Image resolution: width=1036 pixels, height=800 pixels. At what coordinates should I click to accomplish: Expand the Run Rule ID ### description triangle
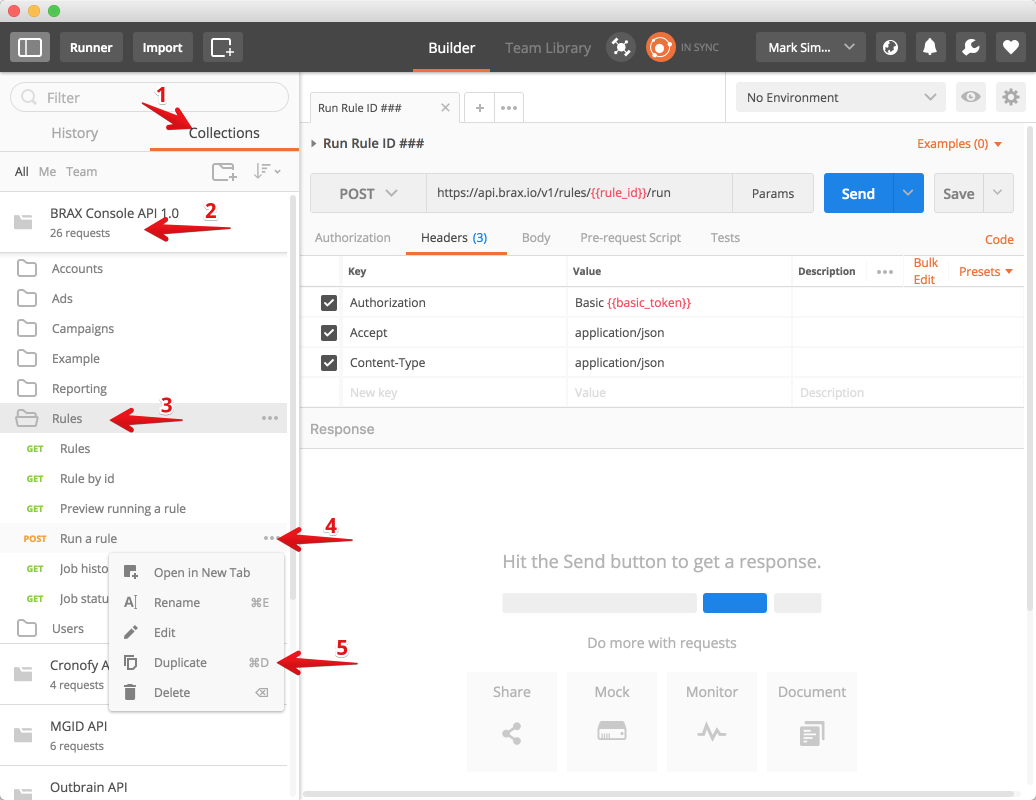point(314,143)
